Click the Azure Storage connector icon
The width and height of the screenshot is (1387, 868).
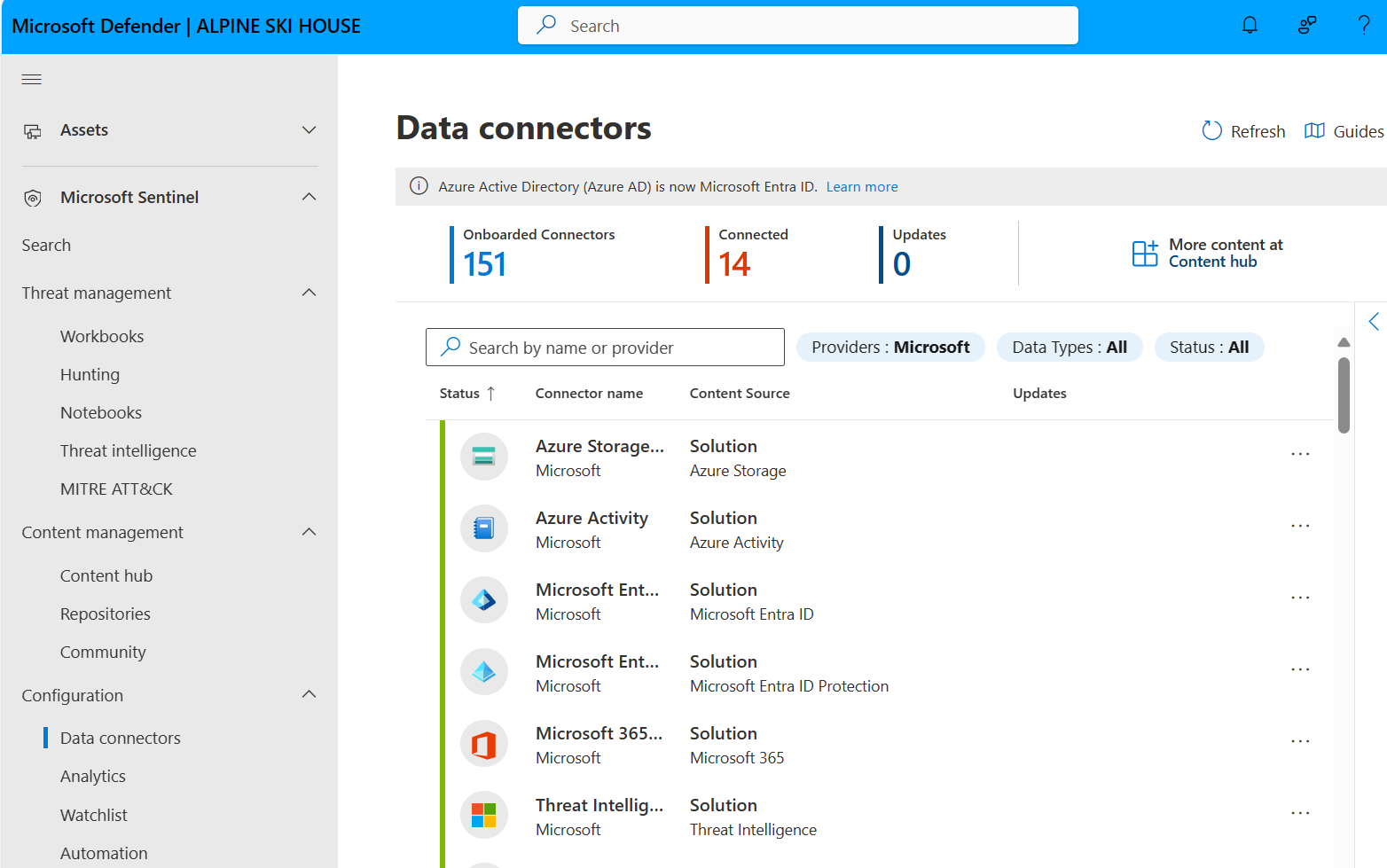tap(484, 456)
